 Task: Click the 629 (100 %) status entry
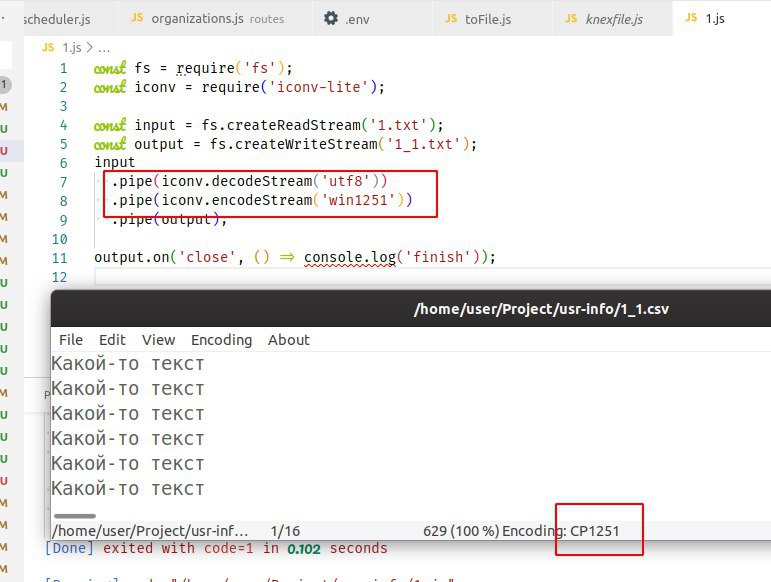(461, 531)
